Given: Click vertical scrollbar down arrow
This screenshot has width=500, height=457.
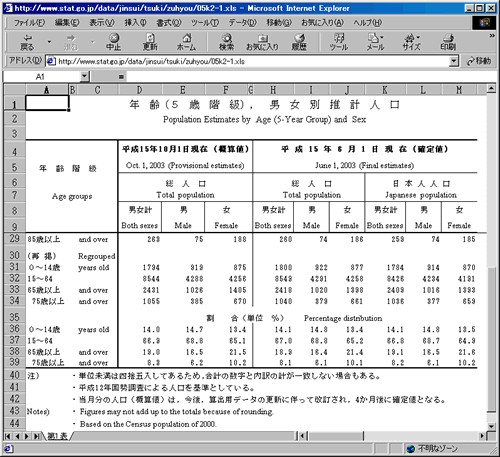Looking at the screenshot, I should coord(491,426).
